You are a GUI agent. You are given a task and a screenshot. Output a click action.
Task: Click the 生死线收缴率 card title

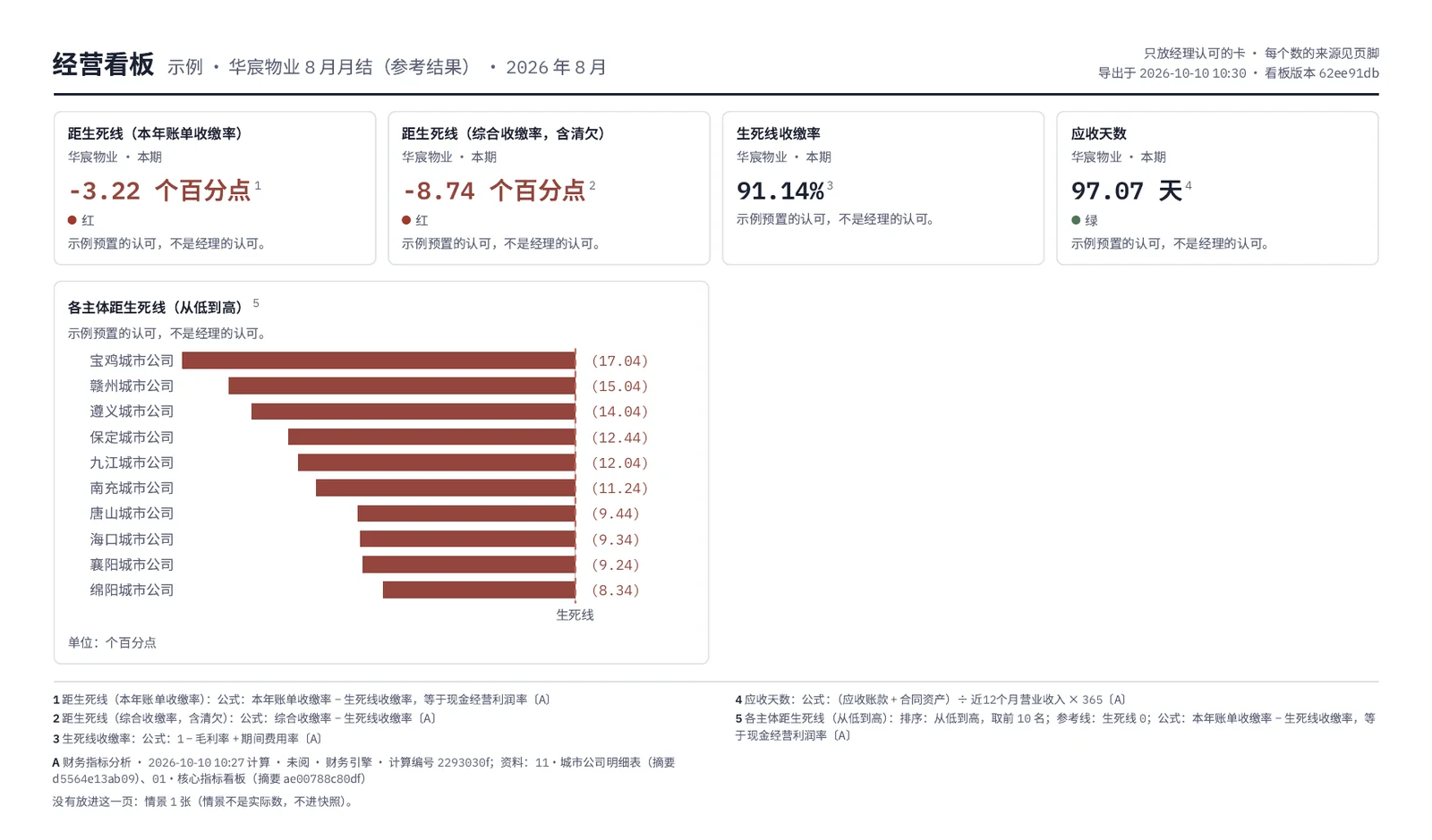tap(779, 133)
